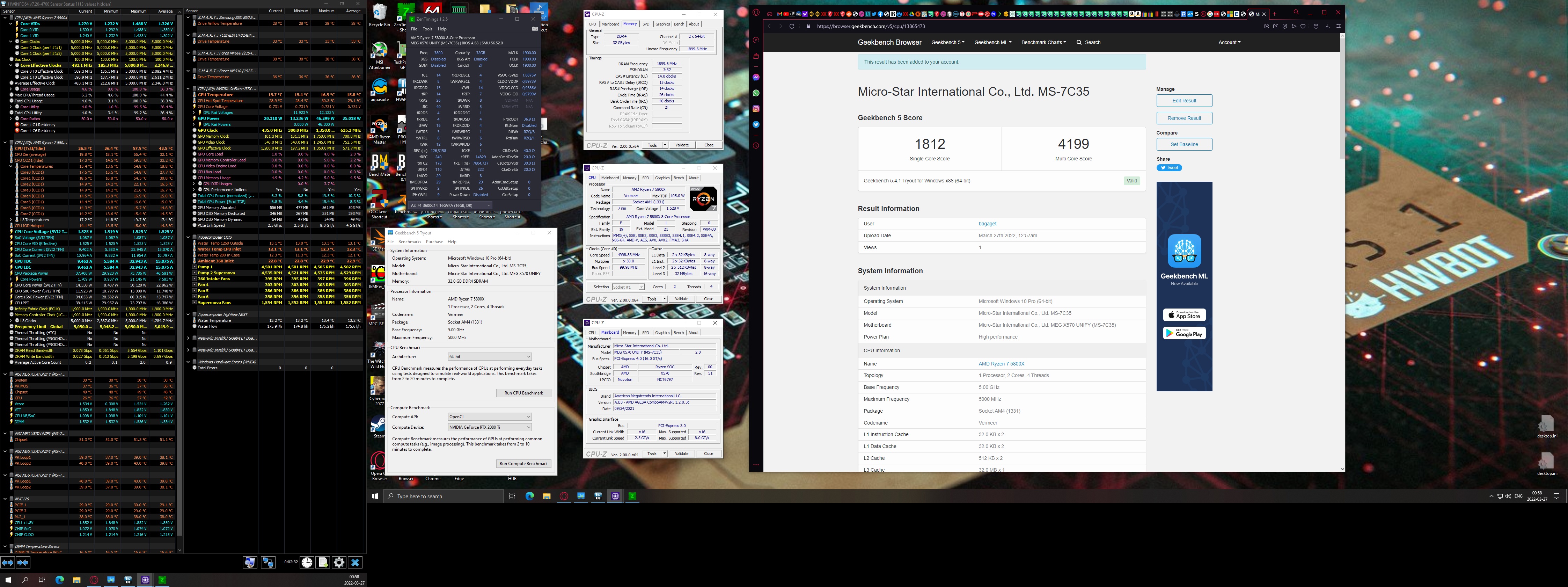
Task: Click Edit Result button on Geekbench page
Action: click(1184, 101)
